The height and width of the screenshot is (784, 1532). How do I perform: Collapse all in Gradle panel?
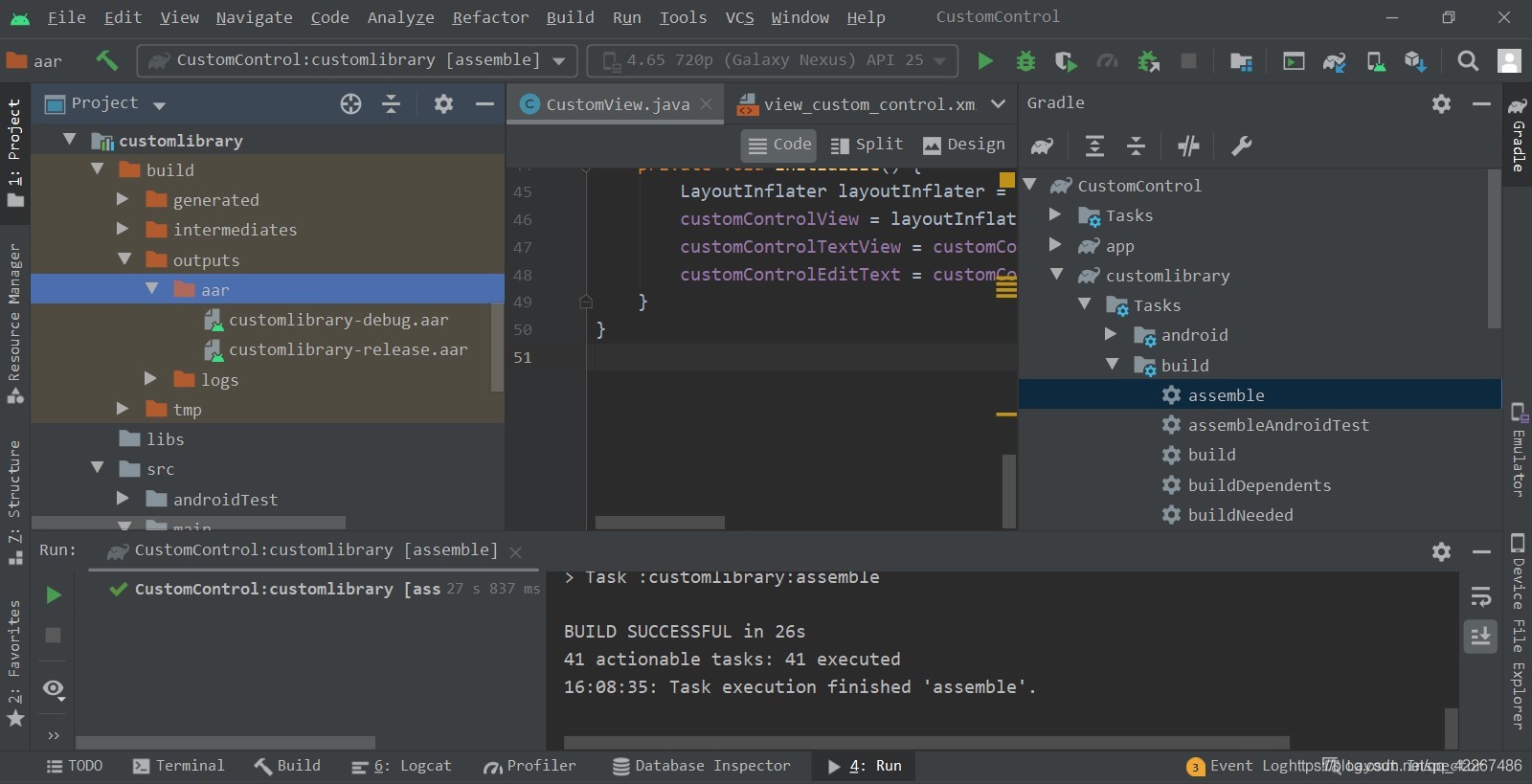[x=1136, y=146]
